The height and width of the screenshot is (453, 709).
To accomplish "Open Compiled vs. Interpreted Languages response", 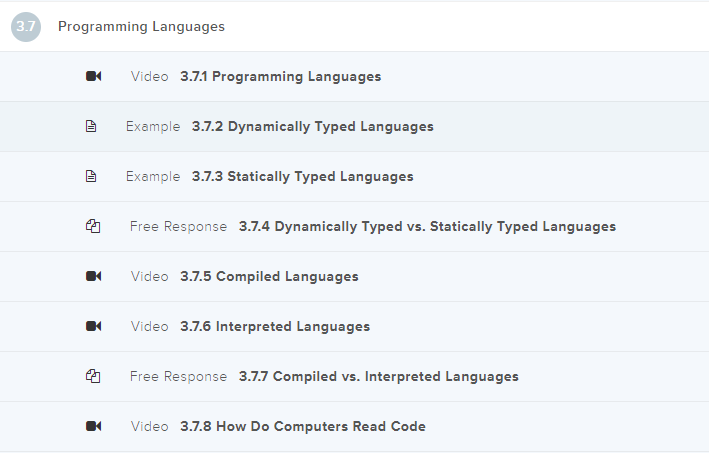I will pyautogui.click(x=378, y=377).
